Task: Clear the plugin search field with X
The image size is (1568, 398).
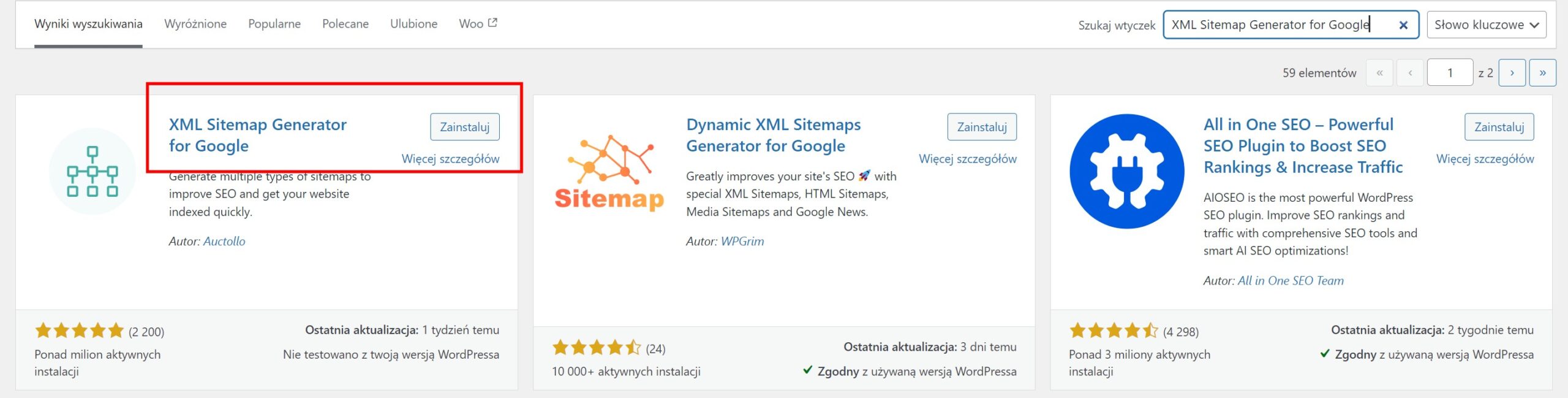Action: tap(1403, 25)
